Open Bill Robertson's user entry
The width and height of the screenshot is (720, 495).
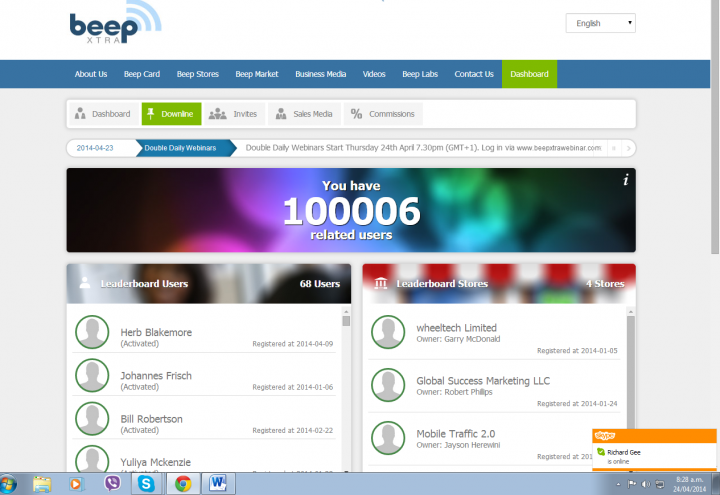point(204,418)
